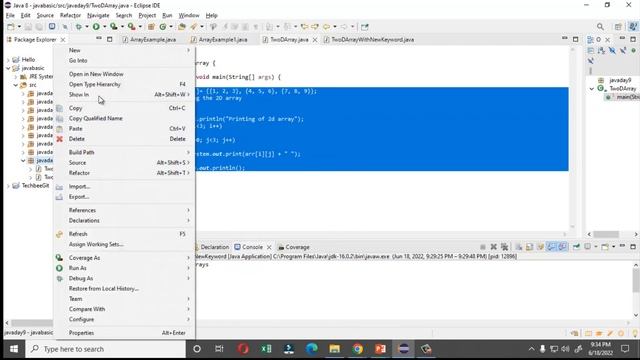The image size is (640, 360).
Task: Toggle Hide Static Members in Outline
Action: pos(623,50)
